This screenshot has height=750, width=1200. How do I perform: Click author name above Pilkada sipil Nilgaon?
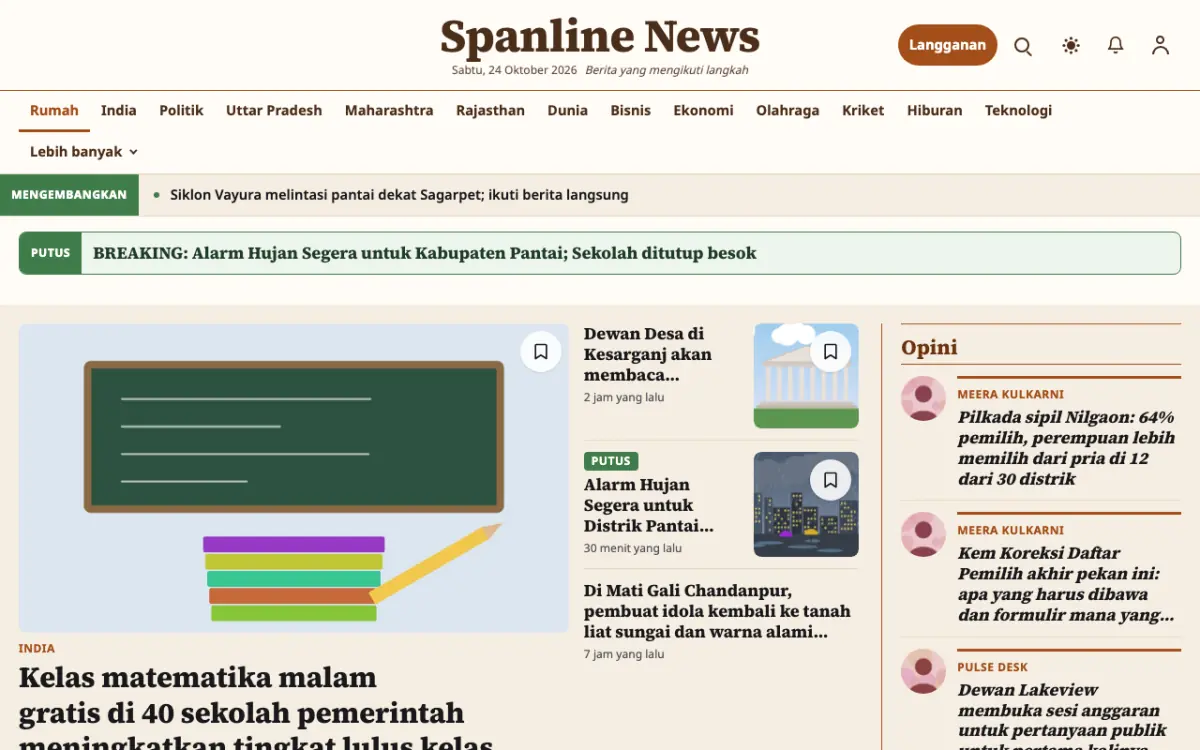click(x=1011, y=394)
